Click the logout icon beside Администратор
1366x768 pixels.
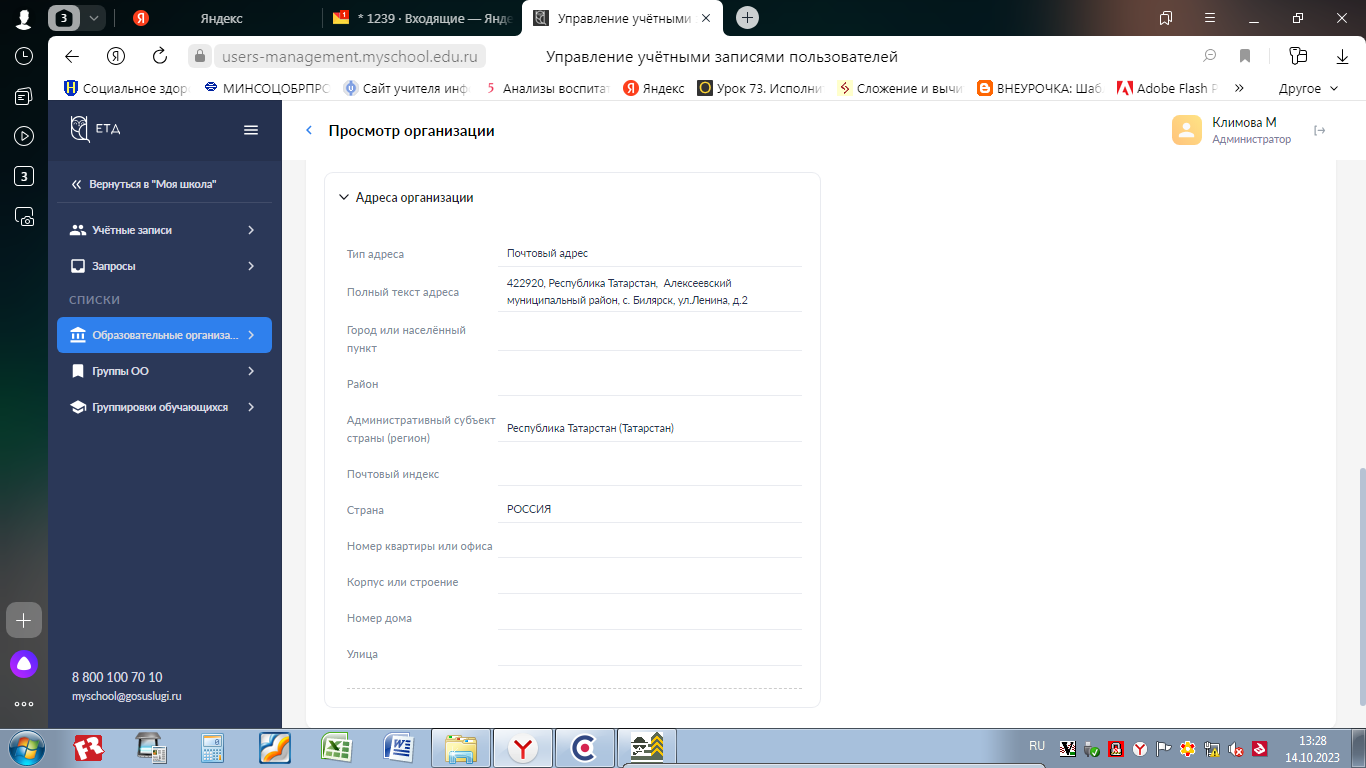coord(1319,130)
